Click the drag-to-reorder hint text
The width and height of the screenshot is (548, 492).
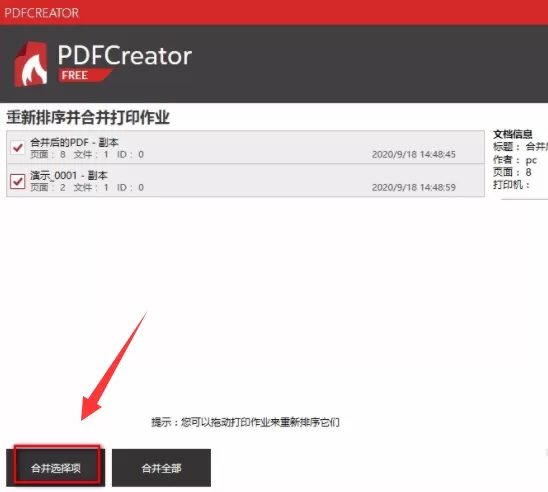point(245,422)
